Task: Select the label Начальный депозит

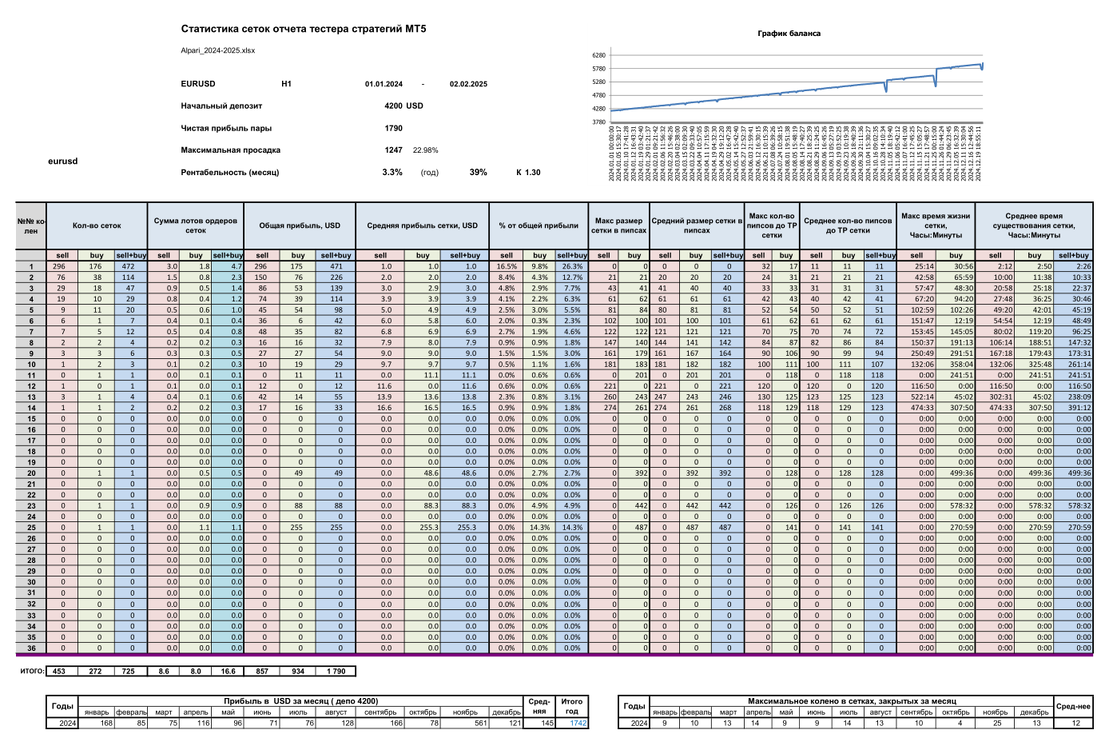Action: click(x=221, y=106)
